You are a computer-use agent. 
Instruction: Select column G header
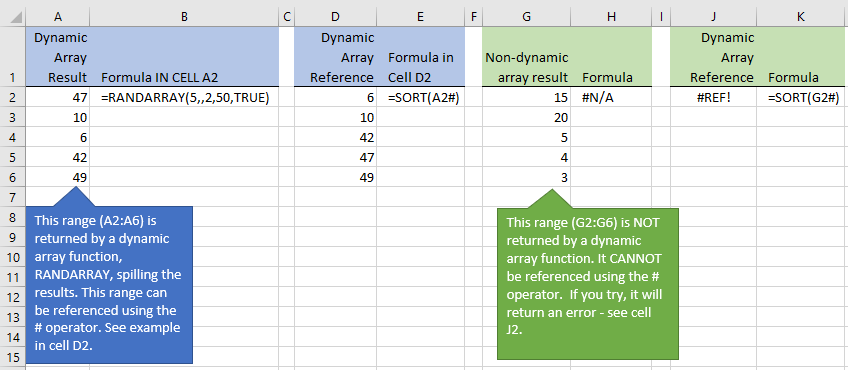[x=526, y=17]
